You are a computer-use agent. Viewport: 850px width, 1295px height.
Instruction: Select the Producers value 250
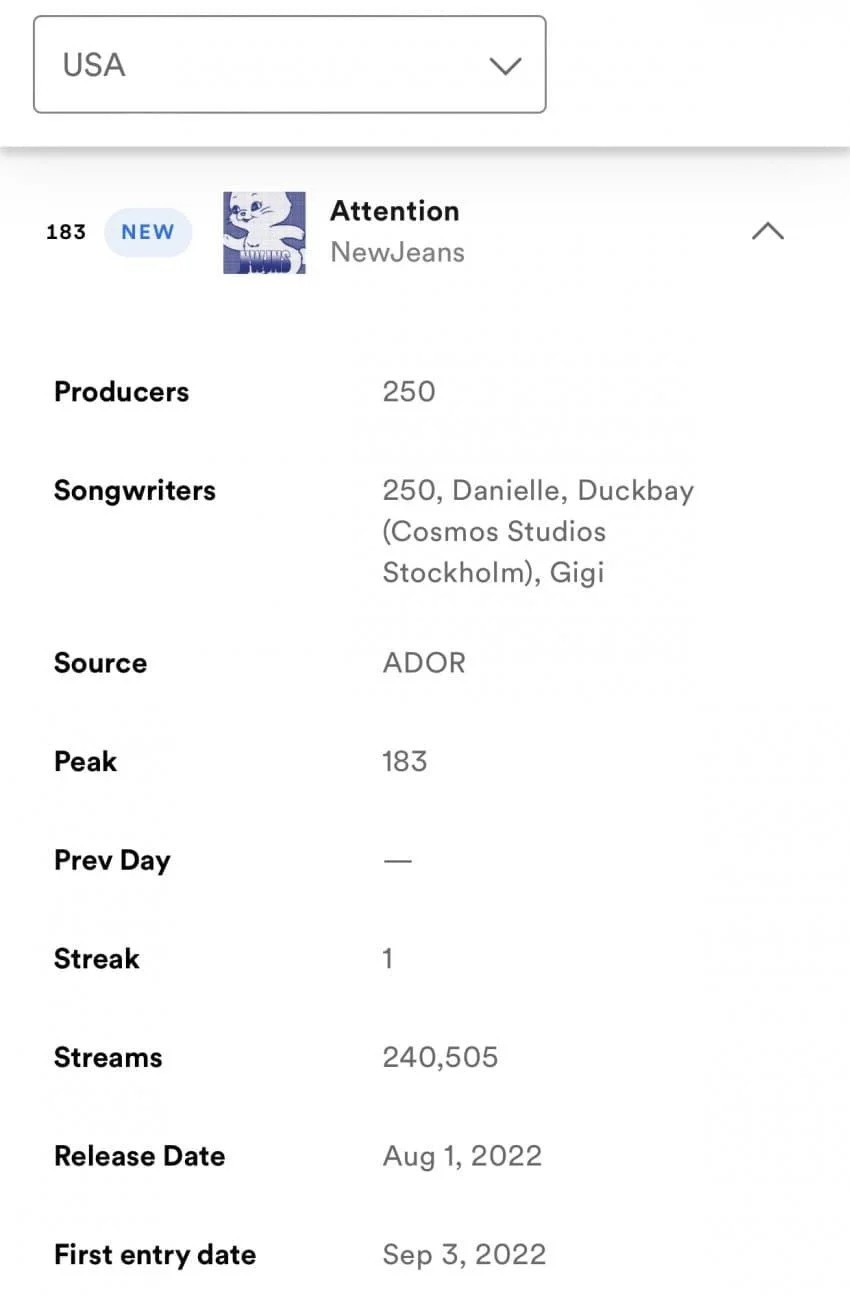coord(409,391)
